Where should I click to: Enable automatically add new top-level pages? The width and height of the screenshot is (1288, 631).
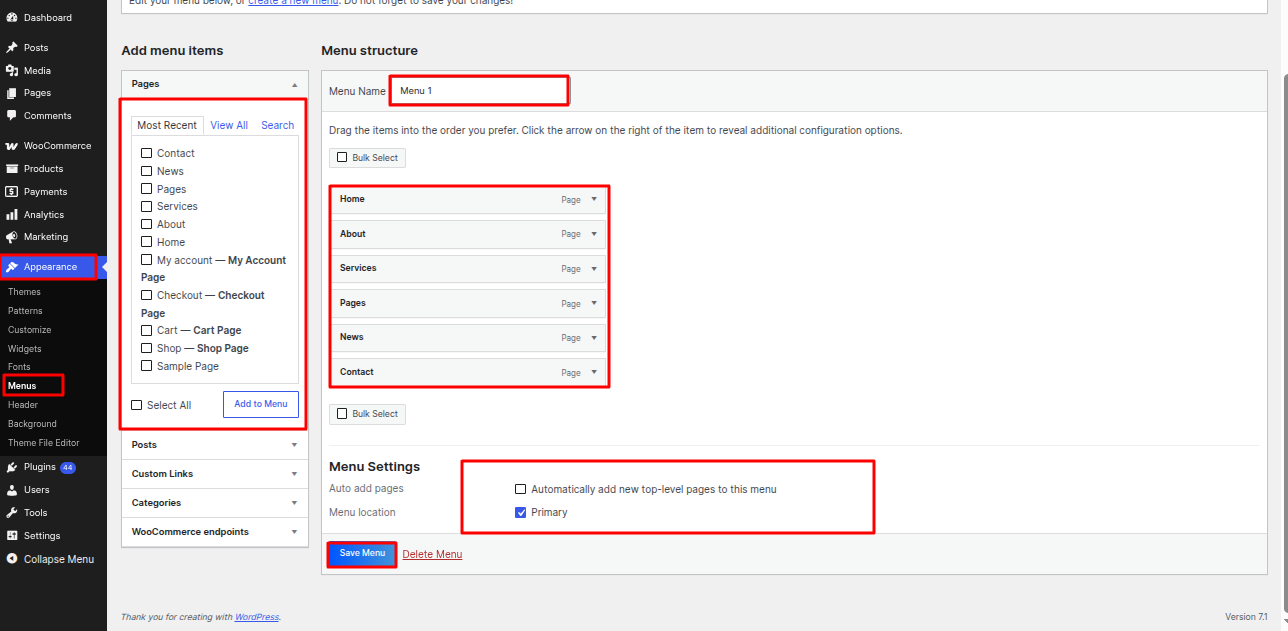coord(520,489)
